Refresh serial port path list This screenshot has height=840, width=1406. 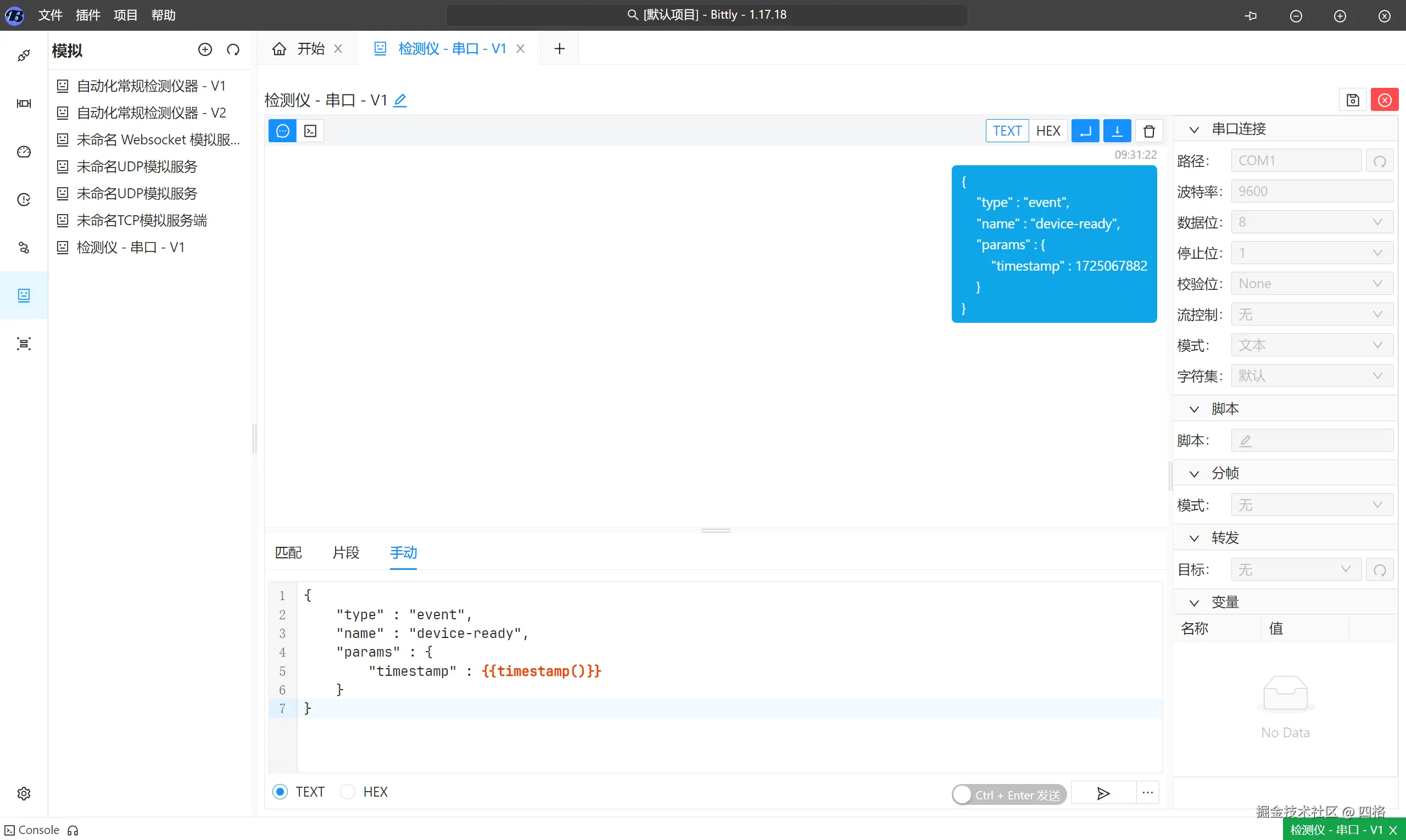click(x=1380, y=161)
